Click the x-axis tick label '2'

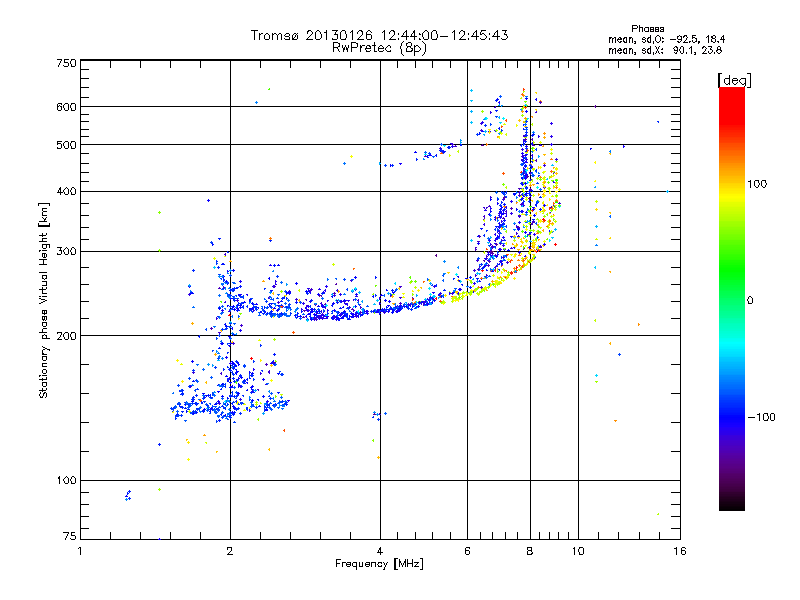(230, 552)
